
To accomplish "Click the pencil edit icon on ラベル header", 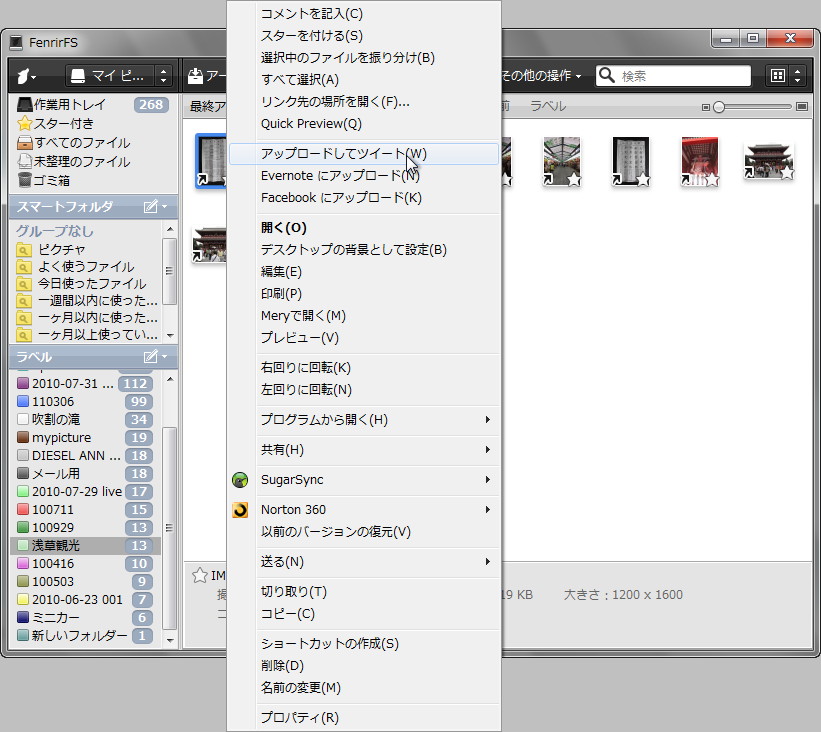I will tap(150, 356).
